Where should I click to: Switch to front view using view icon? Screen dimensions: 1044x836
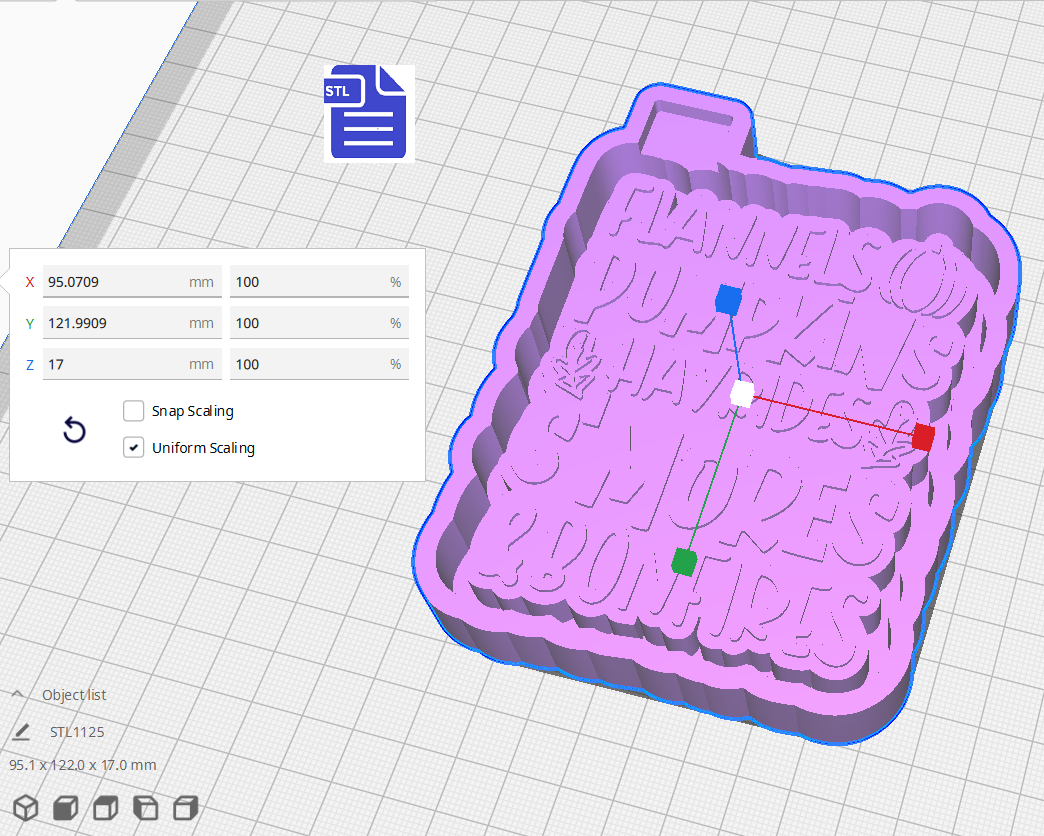point(64,807)
